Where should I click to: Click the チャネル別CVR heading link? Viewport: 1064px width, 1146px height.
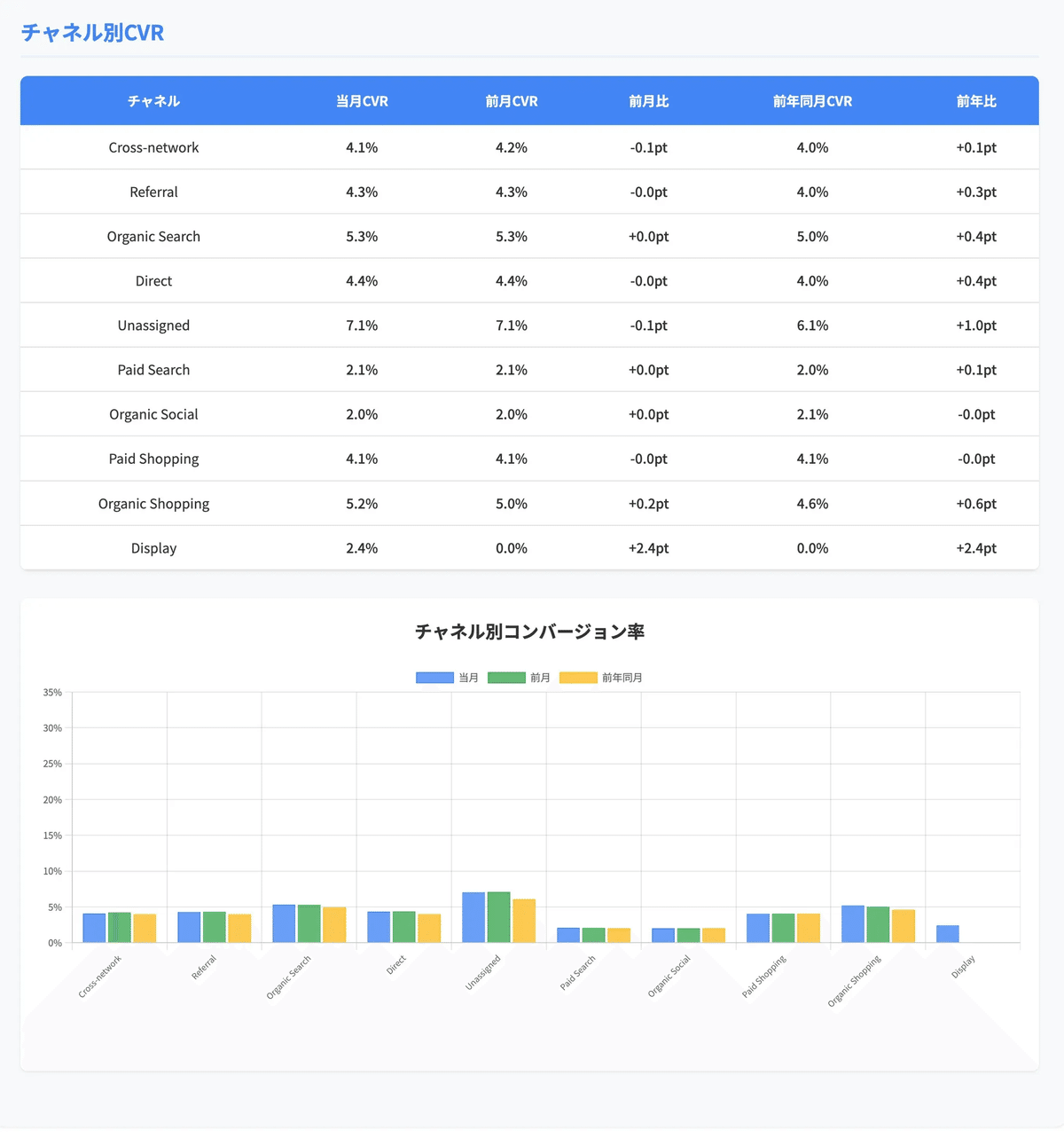tap(92, 32)
